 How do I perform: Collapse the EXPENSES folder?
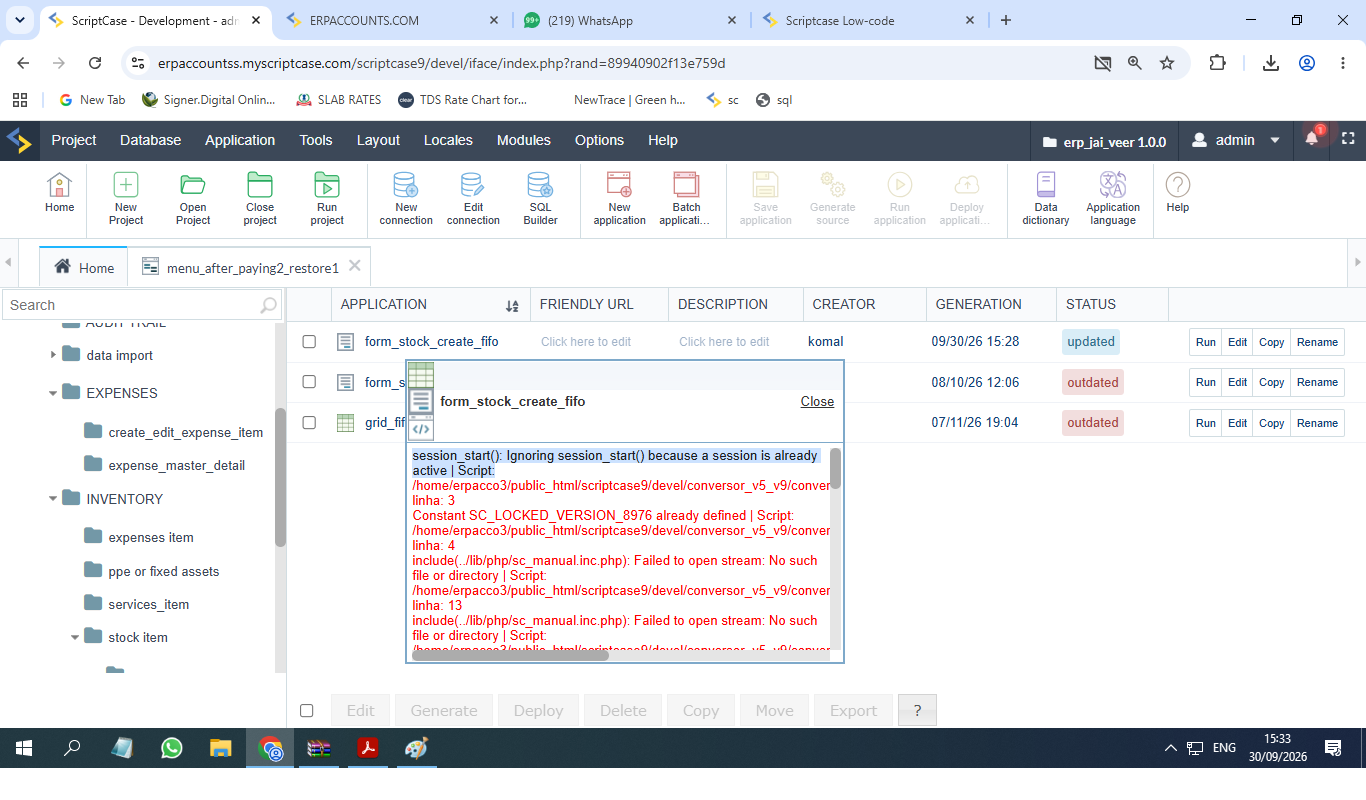coord(53,393)
